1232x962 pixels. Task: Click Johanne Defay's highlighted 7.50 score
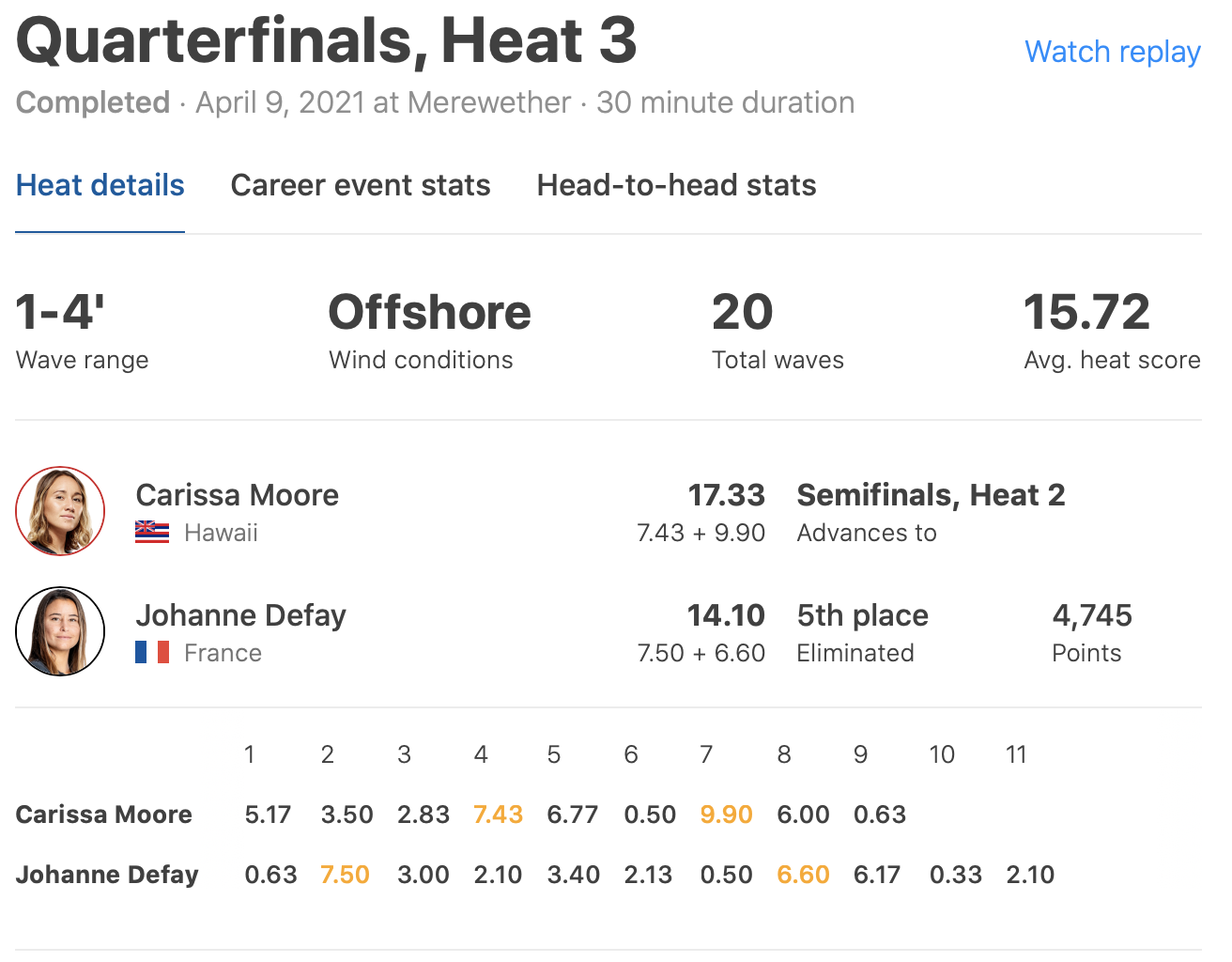pyautogui.click(x=345, y=875)
